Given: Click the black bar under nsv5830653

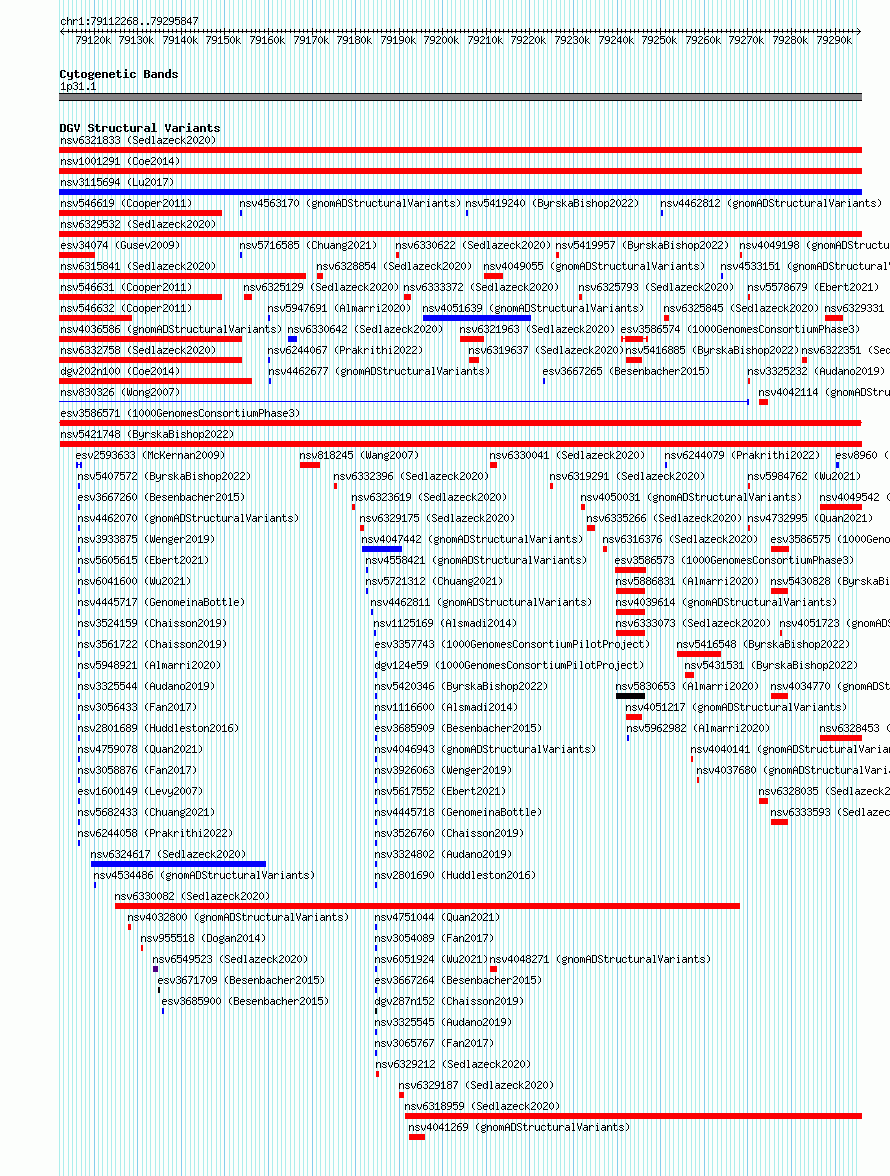Looking at the screenshot, I should pos(631,696).
